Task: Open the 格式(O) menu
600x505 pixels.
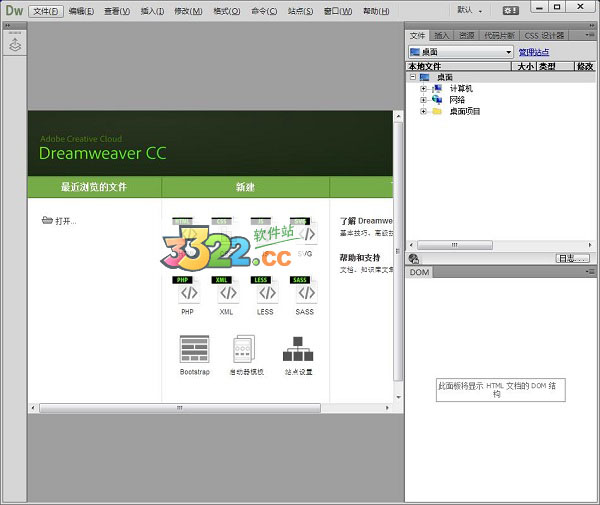Action: click(x=227, y=11)
